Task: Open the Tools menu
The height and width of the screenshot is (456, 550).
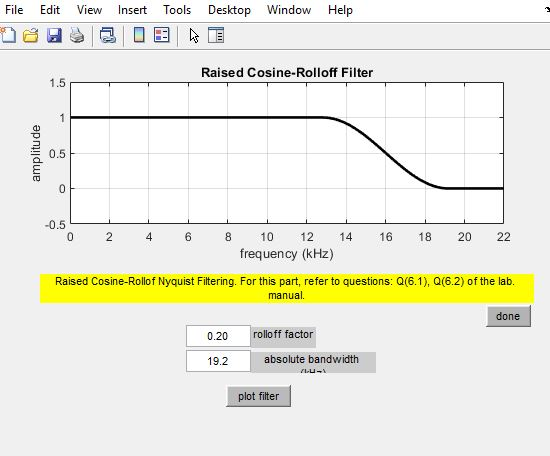Action: coord(177,10)
